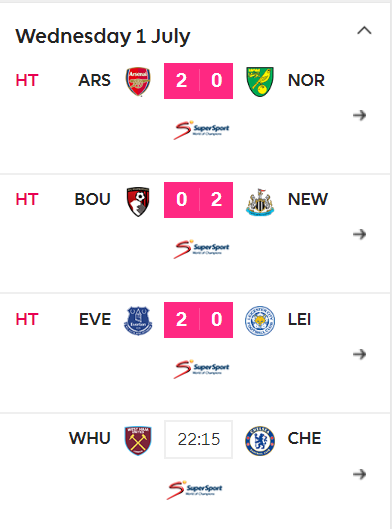Select the Chelsea club badge

[260, 440]
